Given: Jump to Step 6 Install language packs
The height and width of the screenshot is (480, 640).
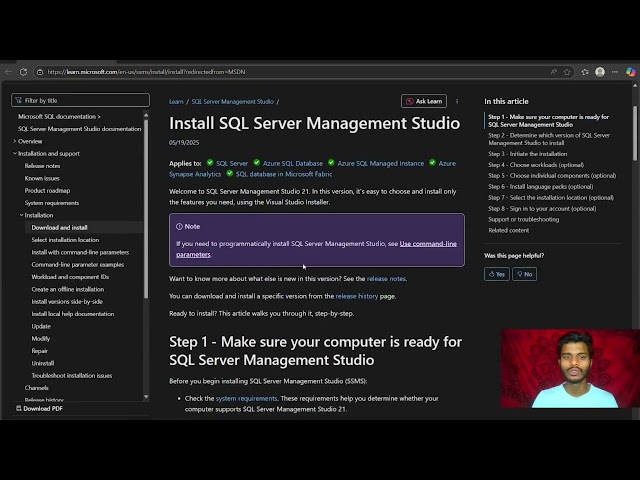Looking at the screenshot, I should [541, 187].
